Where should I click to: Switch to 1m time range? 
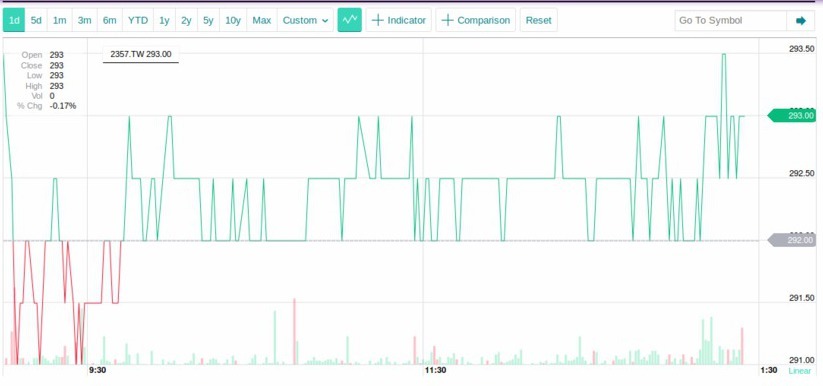pos(59,20)
